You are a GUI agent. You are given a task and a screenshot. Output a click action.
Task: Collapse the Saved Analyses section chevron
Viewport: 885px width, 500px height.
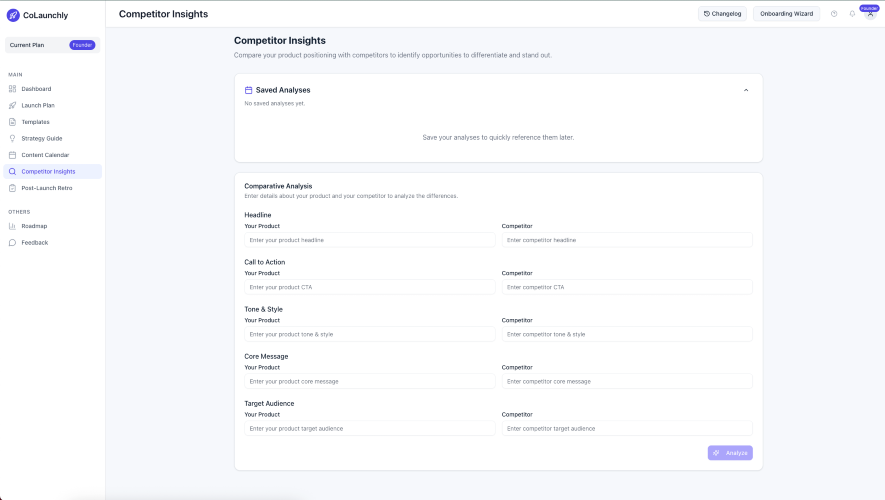tap(746, 90)
